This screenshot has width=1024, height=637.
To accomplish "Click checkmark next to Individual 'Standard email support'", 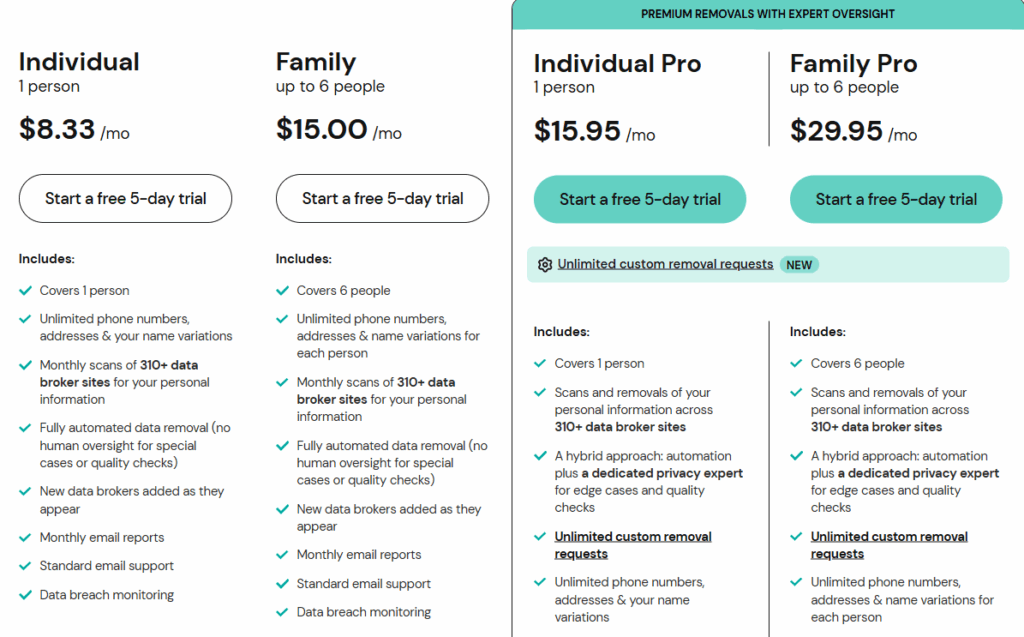I will [25, 566].
